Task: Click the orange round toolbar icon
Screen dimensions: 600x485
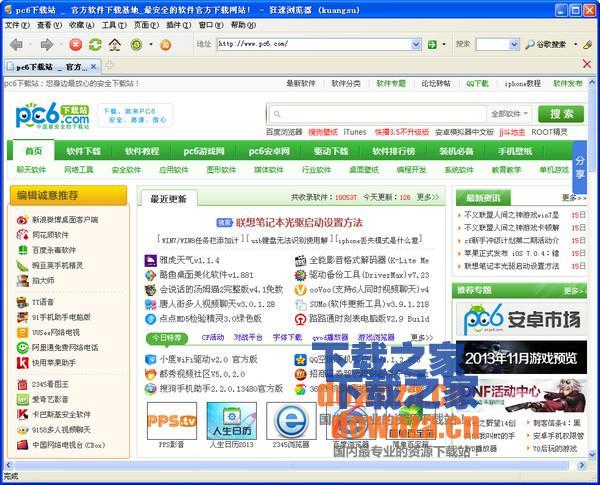Action: coord(165,45)
